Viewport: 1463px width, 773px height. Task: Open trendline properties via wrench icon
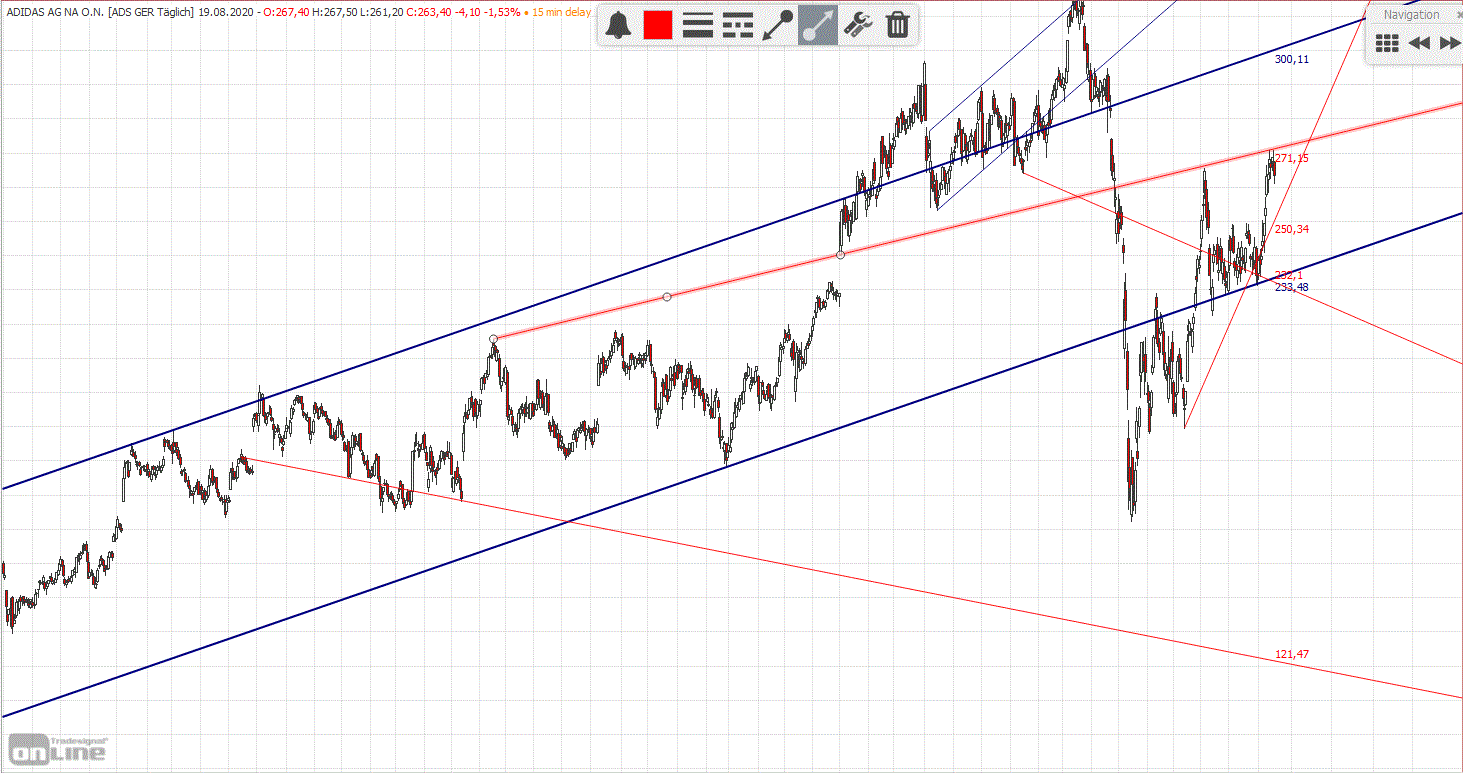point(857,25)
